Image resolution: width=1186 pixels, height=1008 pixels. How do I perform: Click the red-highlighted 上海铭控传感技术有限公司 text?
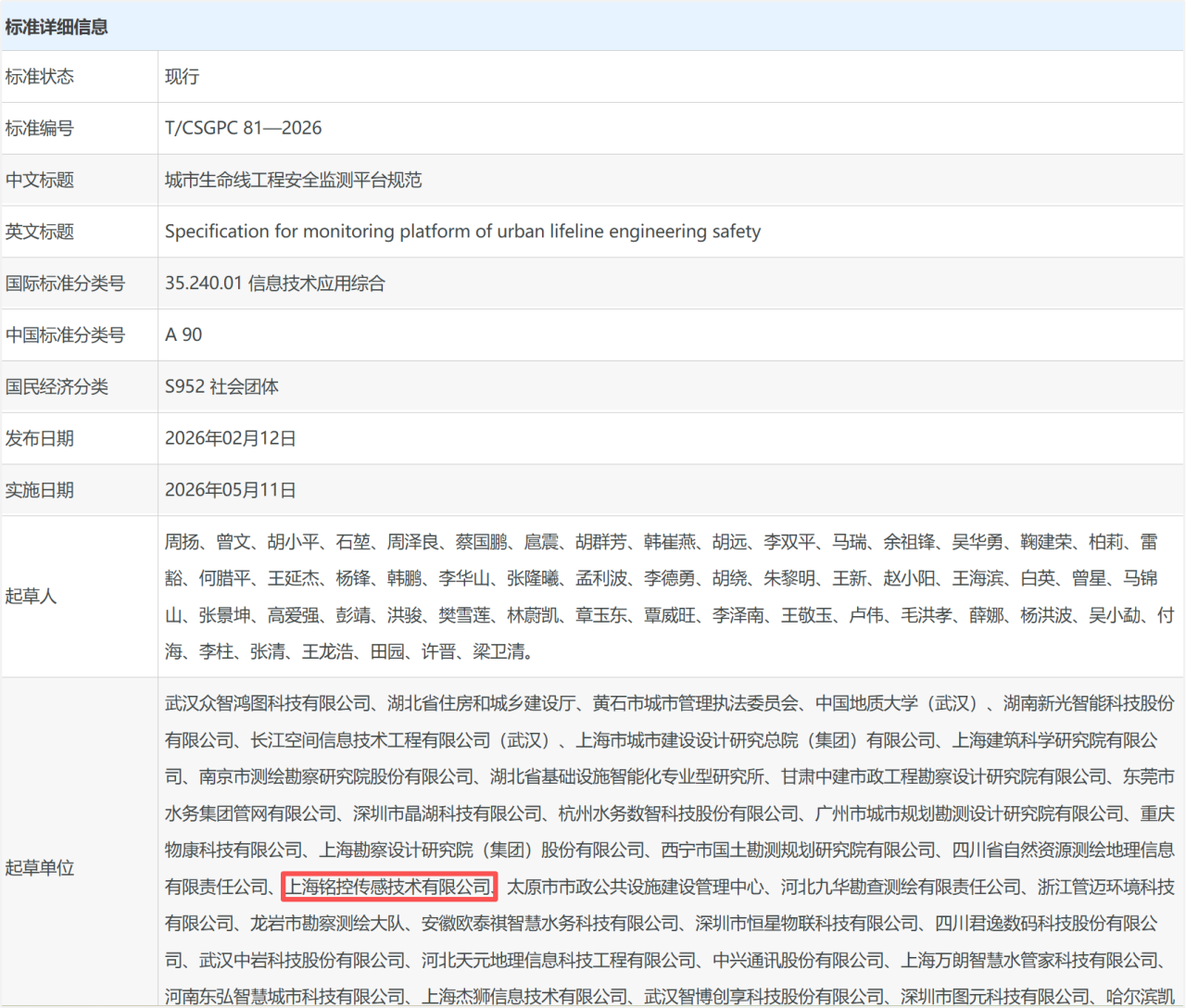tap(389, 887)
